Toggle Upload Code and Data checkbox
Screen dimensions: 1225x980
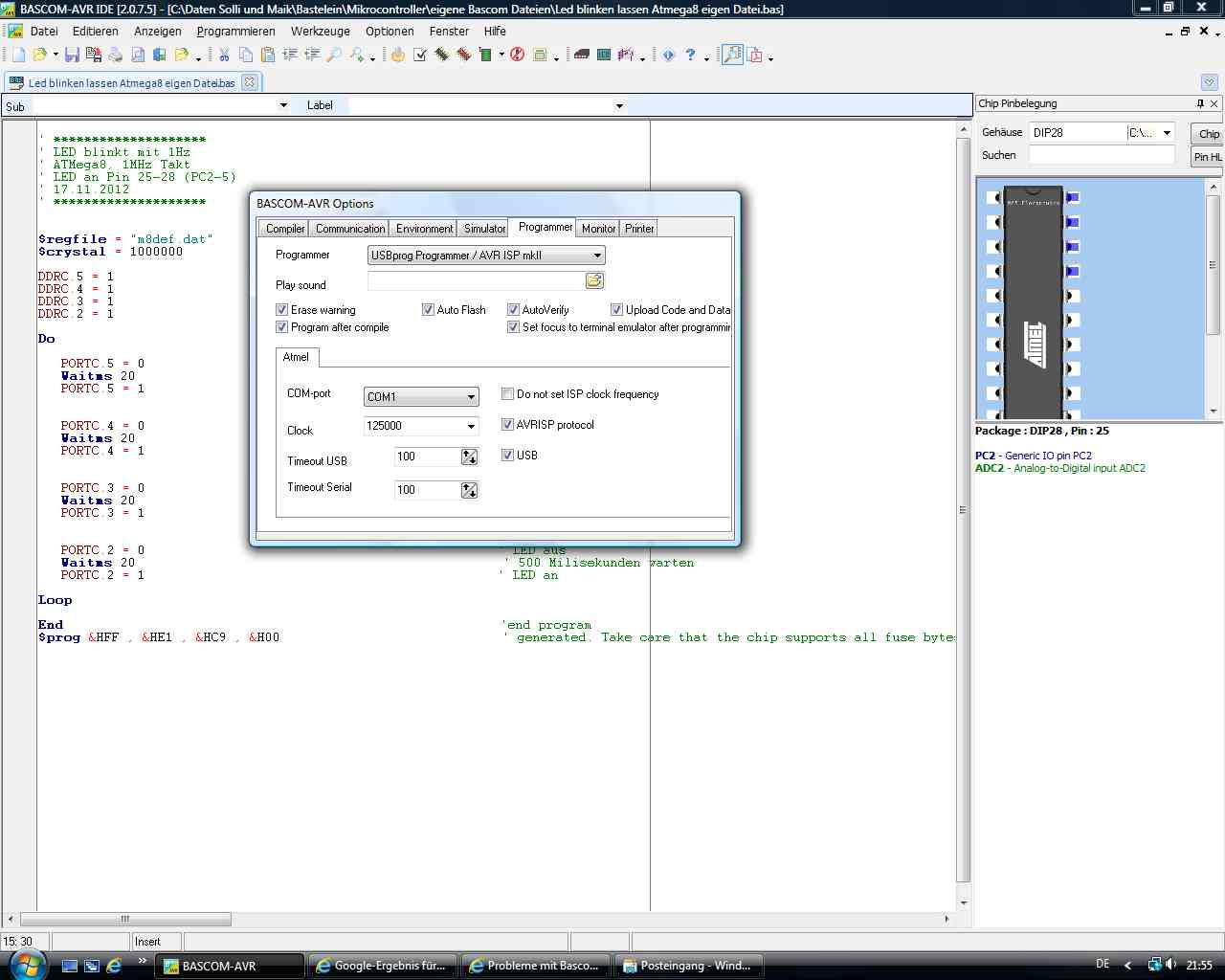click(x=617, y=310)
